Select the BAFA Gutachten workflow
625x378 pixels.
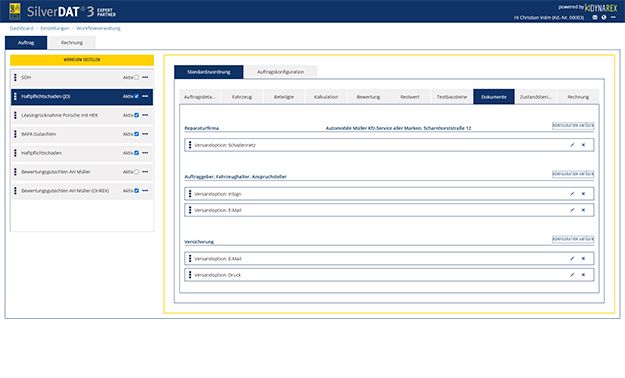click(82, 134)
